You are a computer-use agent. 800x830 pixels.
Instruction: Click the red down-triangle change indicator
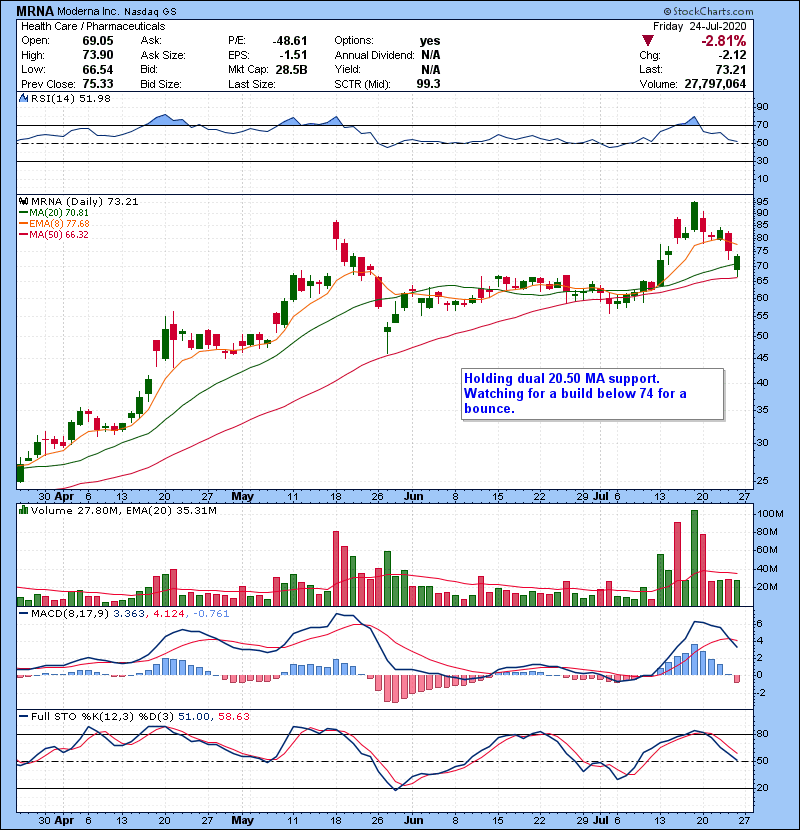tap(647, 41)
